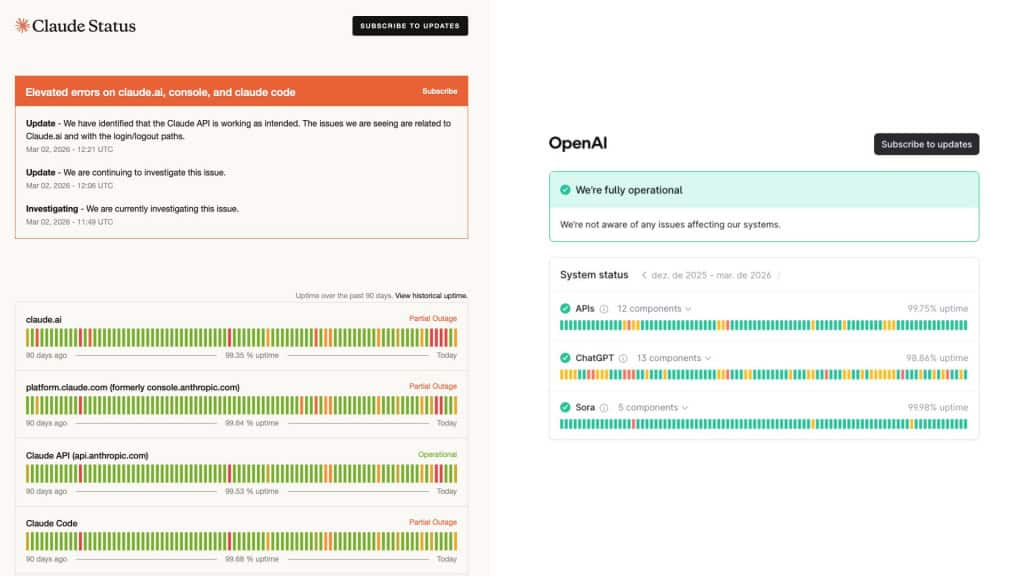Expand the Sora 5 components list
Image resolution: width=1024 pixels, height=576 pixels.
pyautogui.click(x=652, y=408)
